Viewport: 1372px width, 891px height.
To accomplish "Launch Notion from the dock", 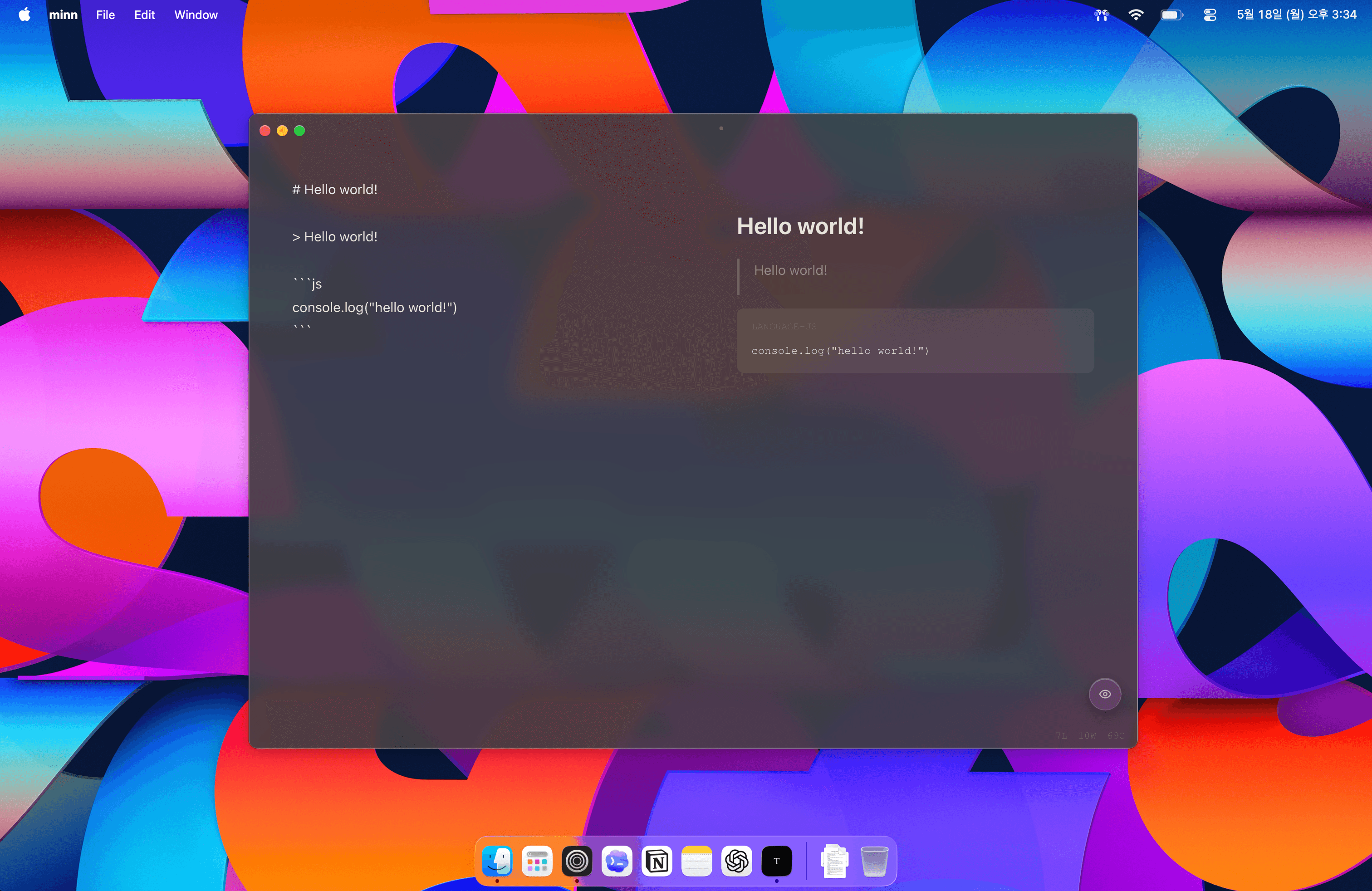I will (657, 861).
